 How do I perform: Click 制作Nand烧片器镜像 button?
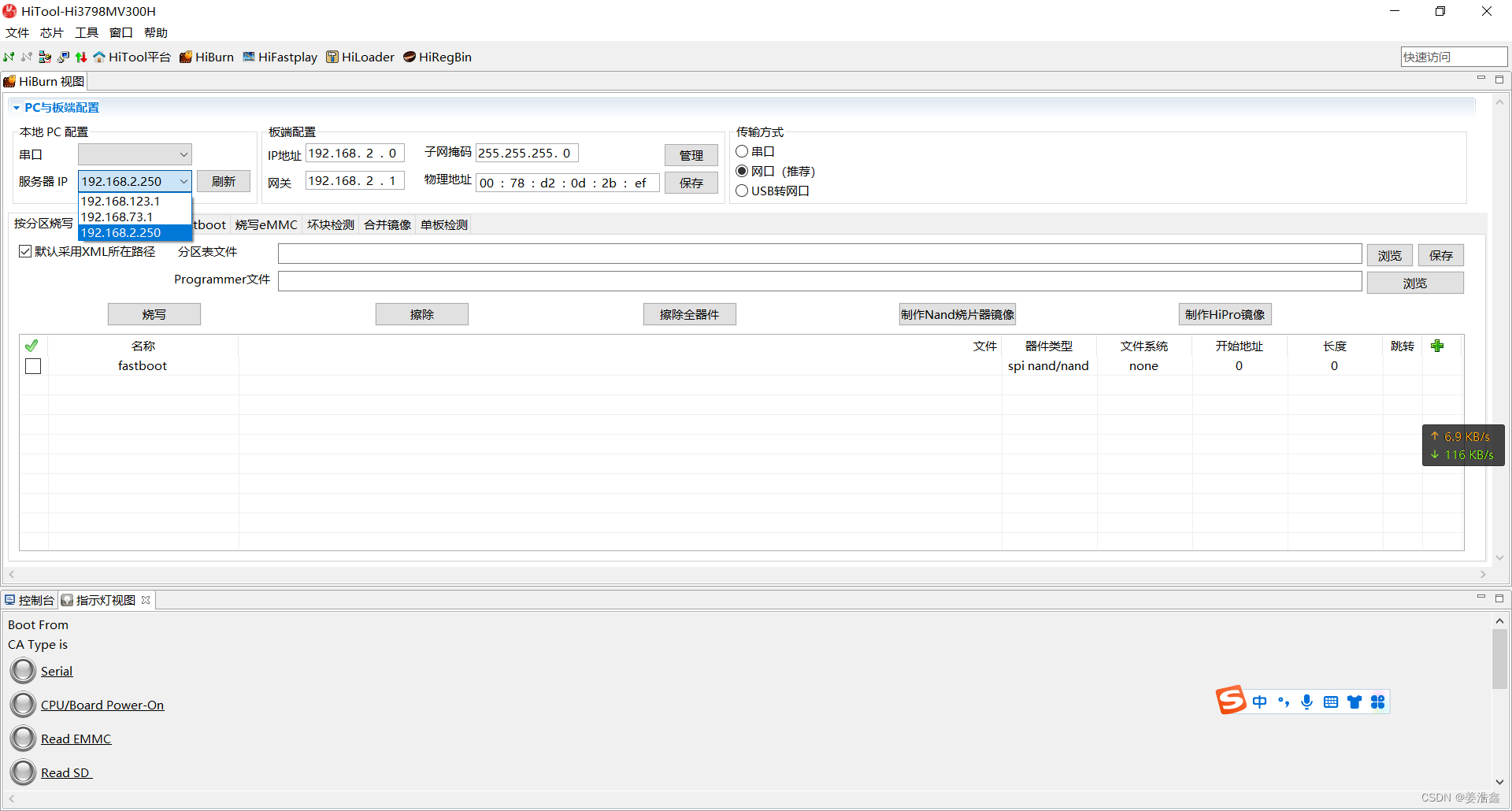coord(958,314)
